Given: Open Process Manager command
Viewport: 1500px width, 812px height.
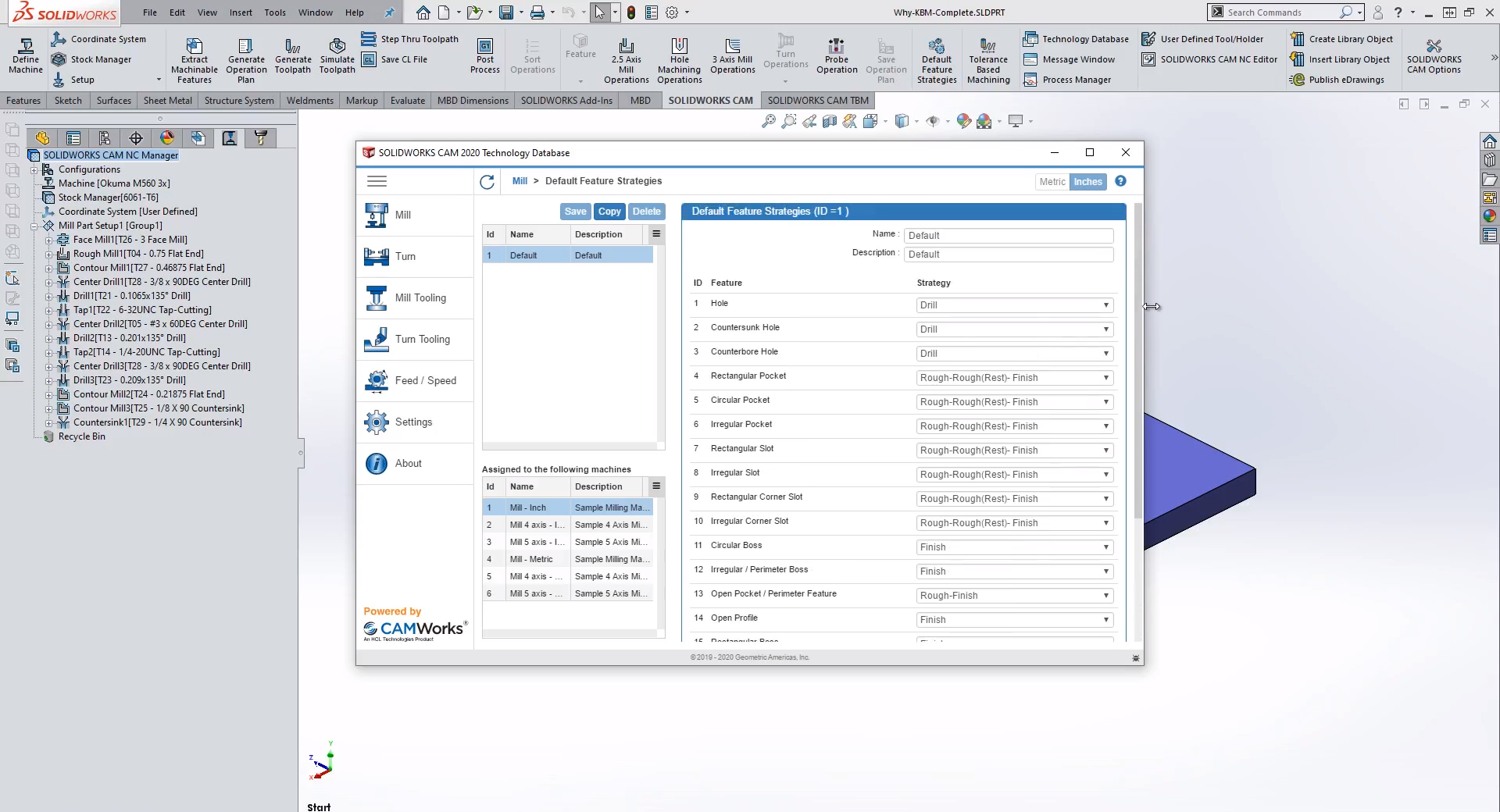Looking at the screenshot, I should tap(1067, 80).
